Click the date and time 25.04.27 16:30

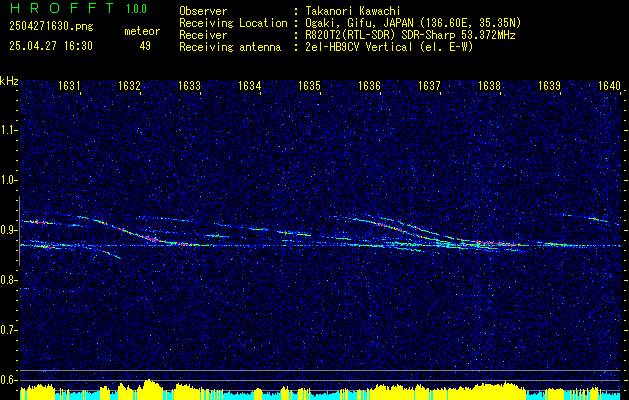point(51,46)
